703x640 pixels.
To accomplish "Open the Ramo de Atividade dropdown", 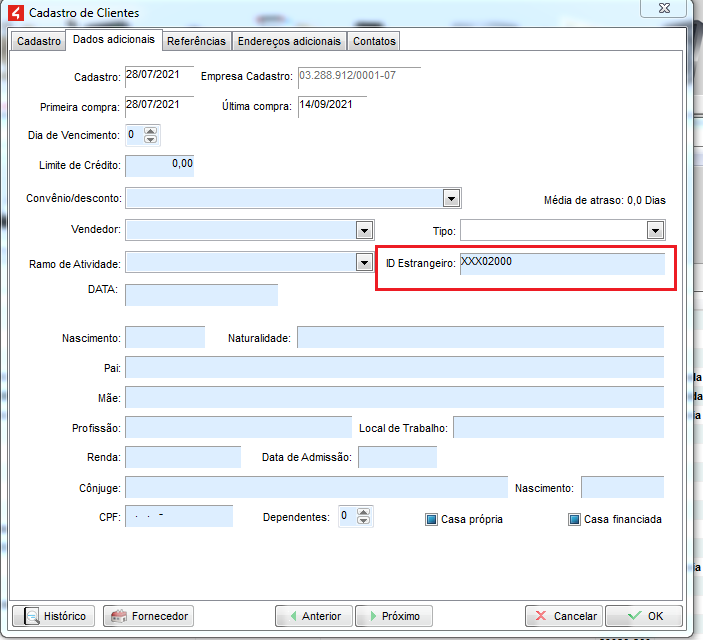I will (364, 263).
